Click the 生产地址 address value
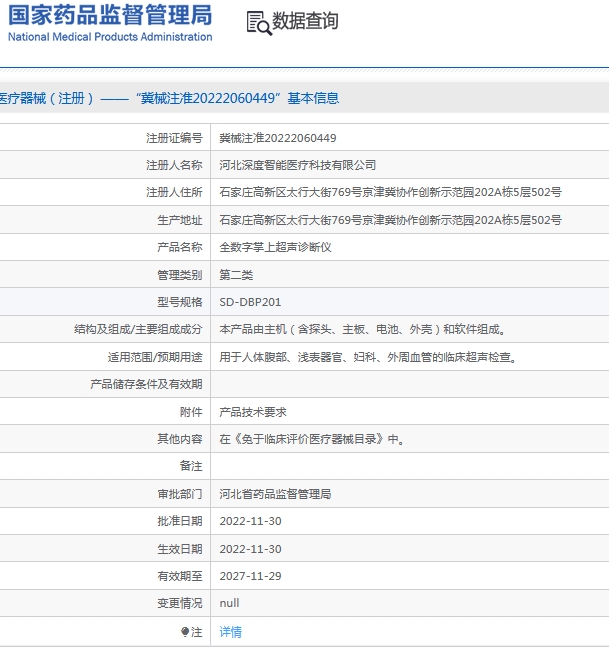The width and height of the screenshot is (609, 650). point(391,220)
